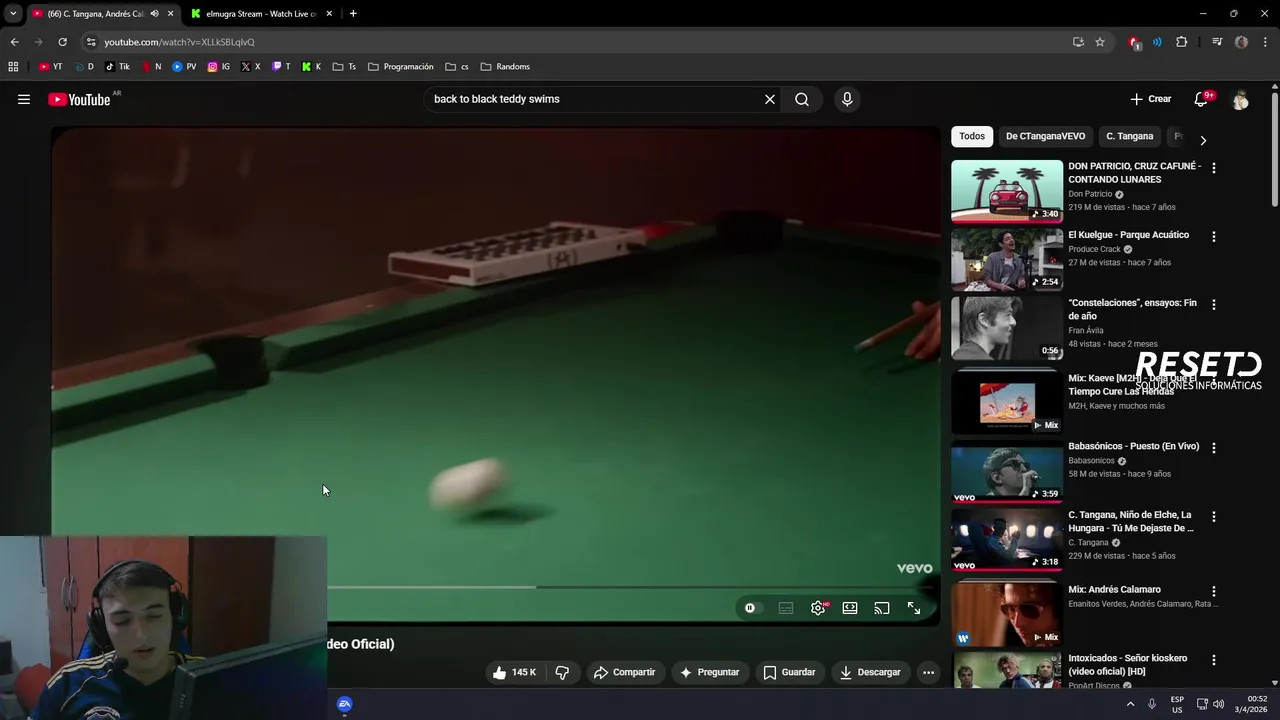1280x720 pixels.
Task: Open options for Mix: Andrés Calamaro
Action: click(x=1214, y=592)
